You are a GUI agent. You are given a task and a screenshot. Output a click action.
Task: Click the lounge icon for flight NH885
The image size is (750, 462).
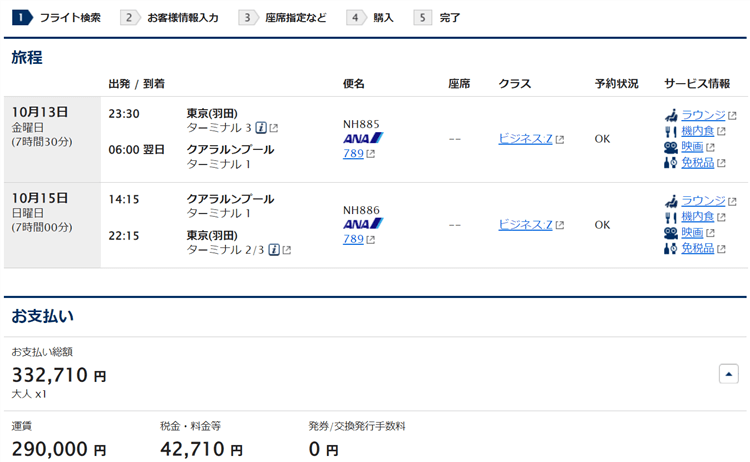coord(671,116)
